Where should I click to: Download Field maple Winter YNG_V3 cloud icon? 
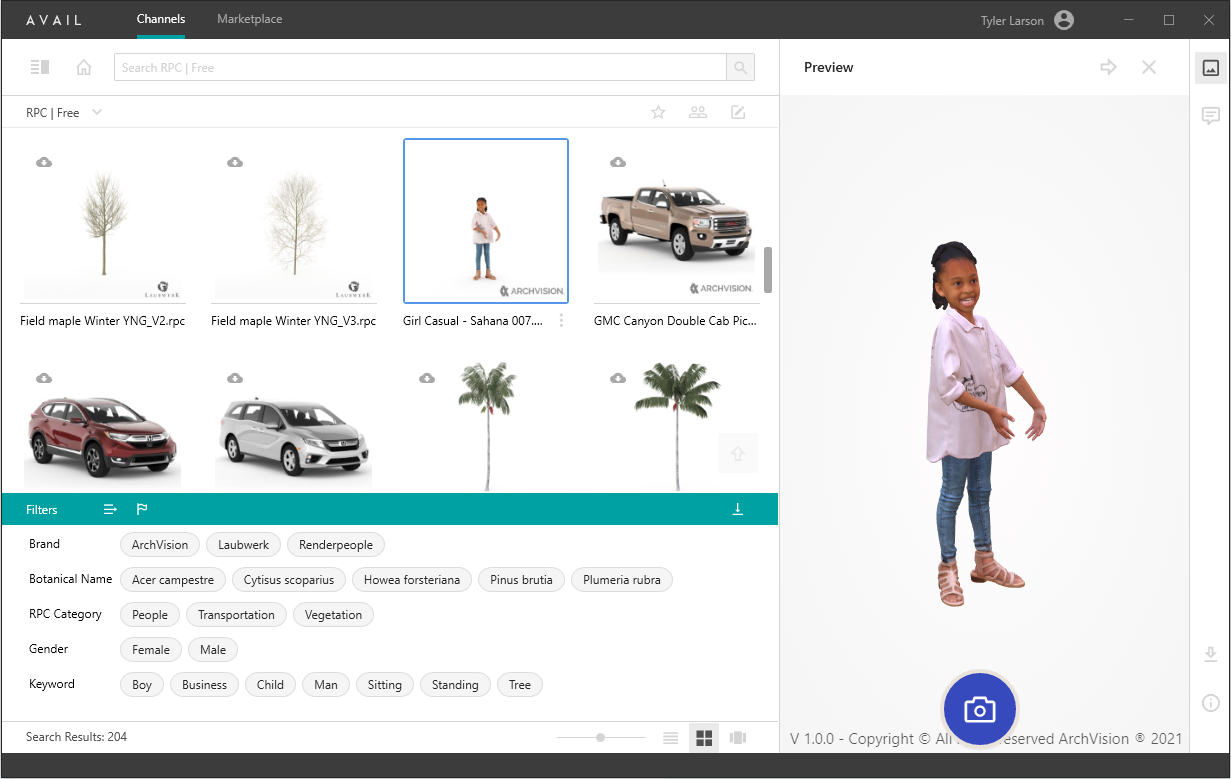pyautogui.click(x=235, y=162)
